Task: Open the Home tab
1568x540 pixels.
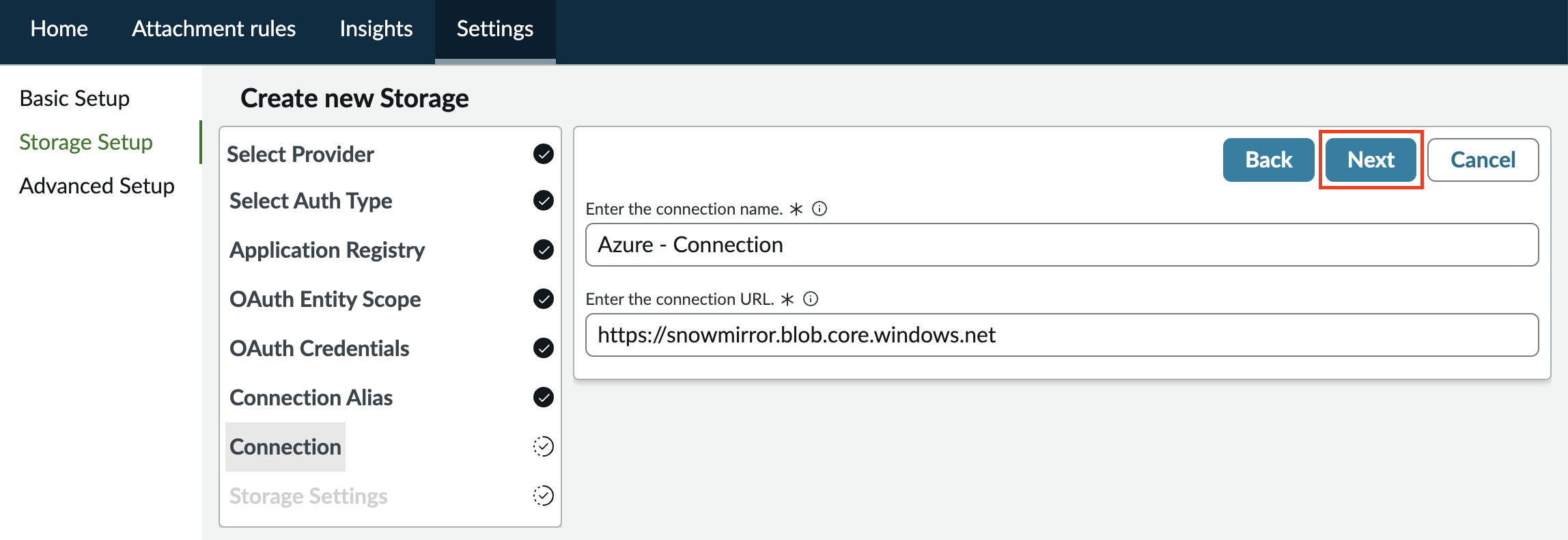Action: (x=59, y=29)
